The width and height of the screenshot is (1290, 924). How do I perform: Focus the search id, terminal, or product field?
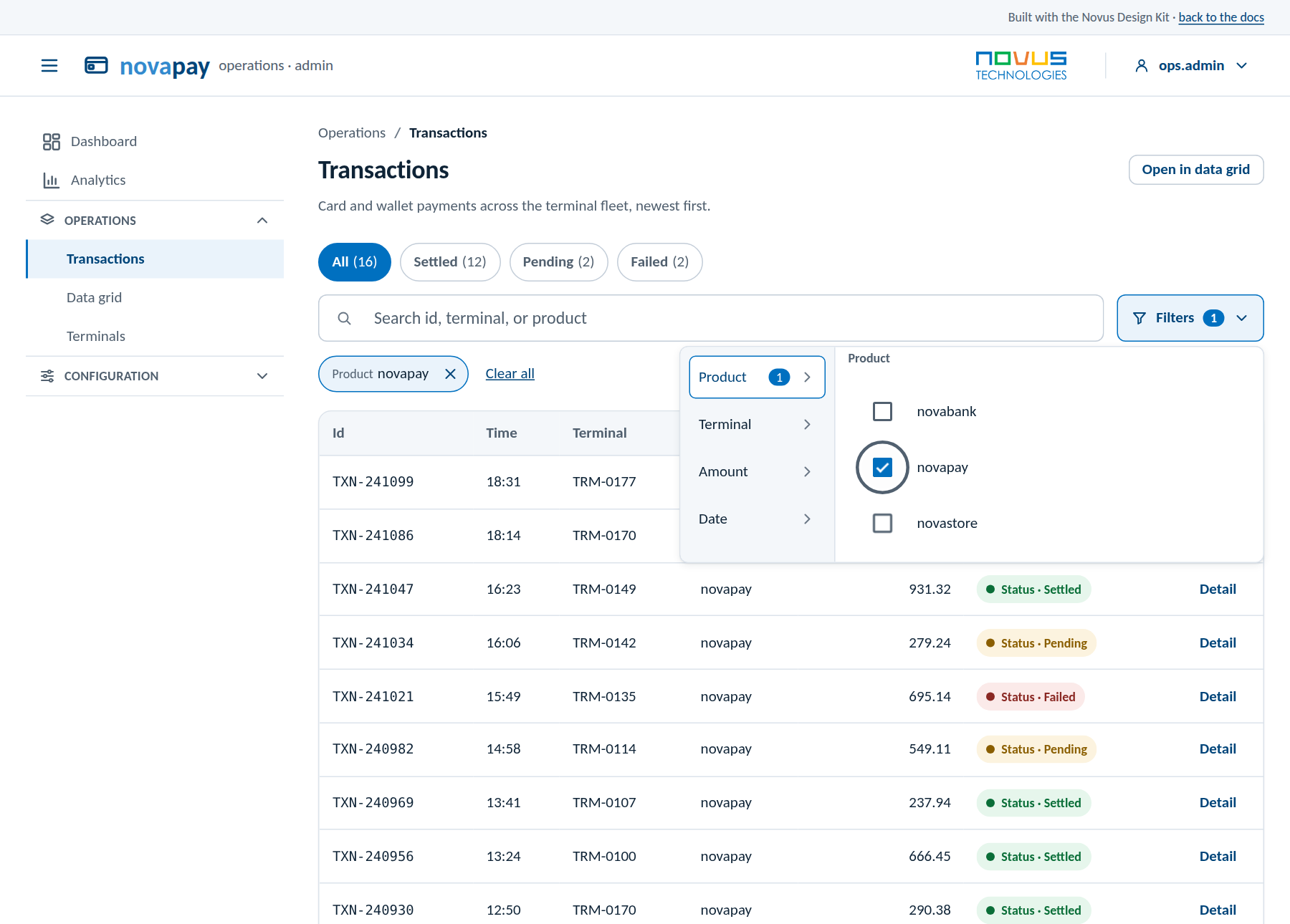711,318
